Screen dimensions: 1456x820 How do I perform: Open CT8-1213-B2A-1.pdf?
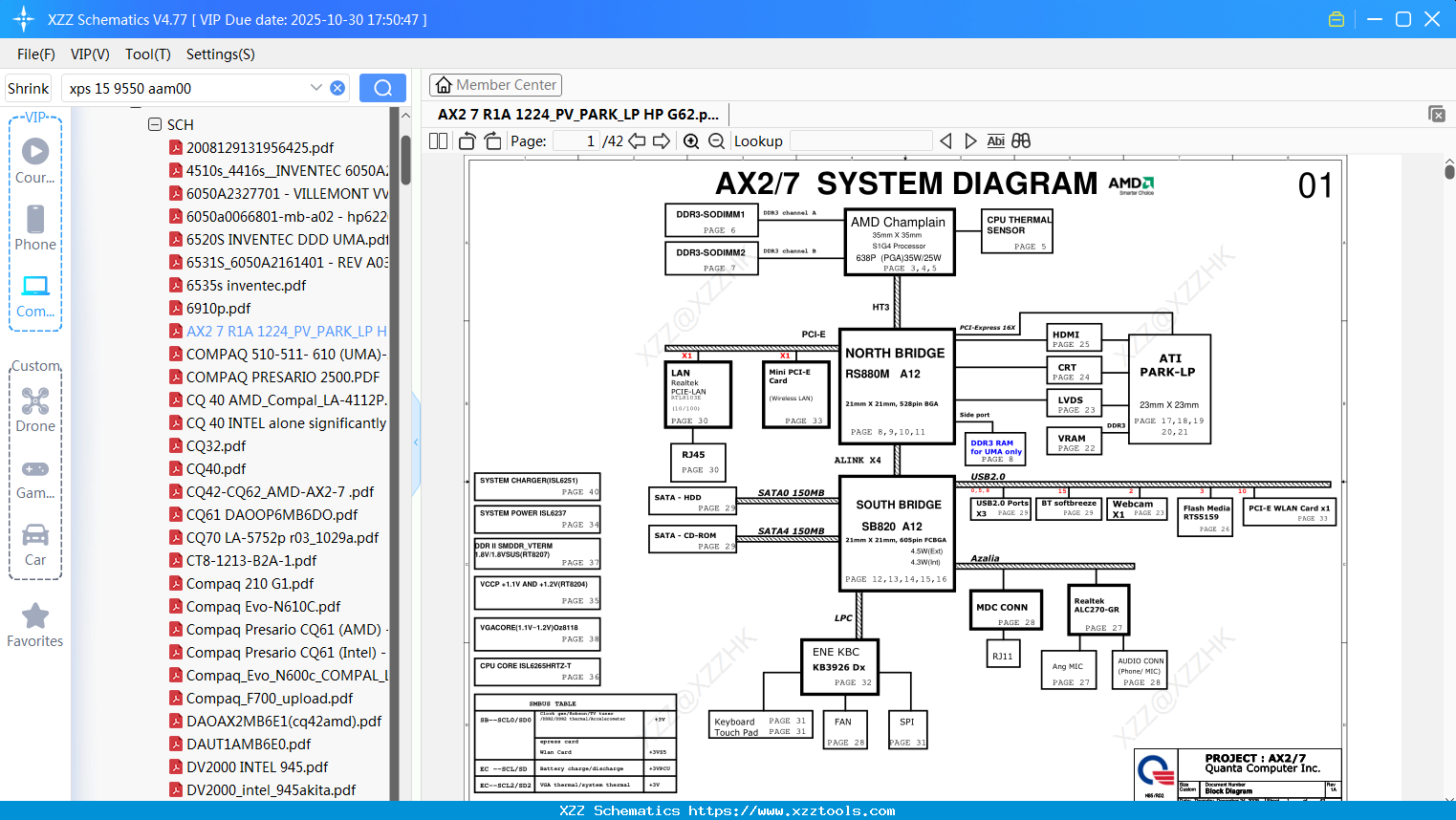click(250, 560)
